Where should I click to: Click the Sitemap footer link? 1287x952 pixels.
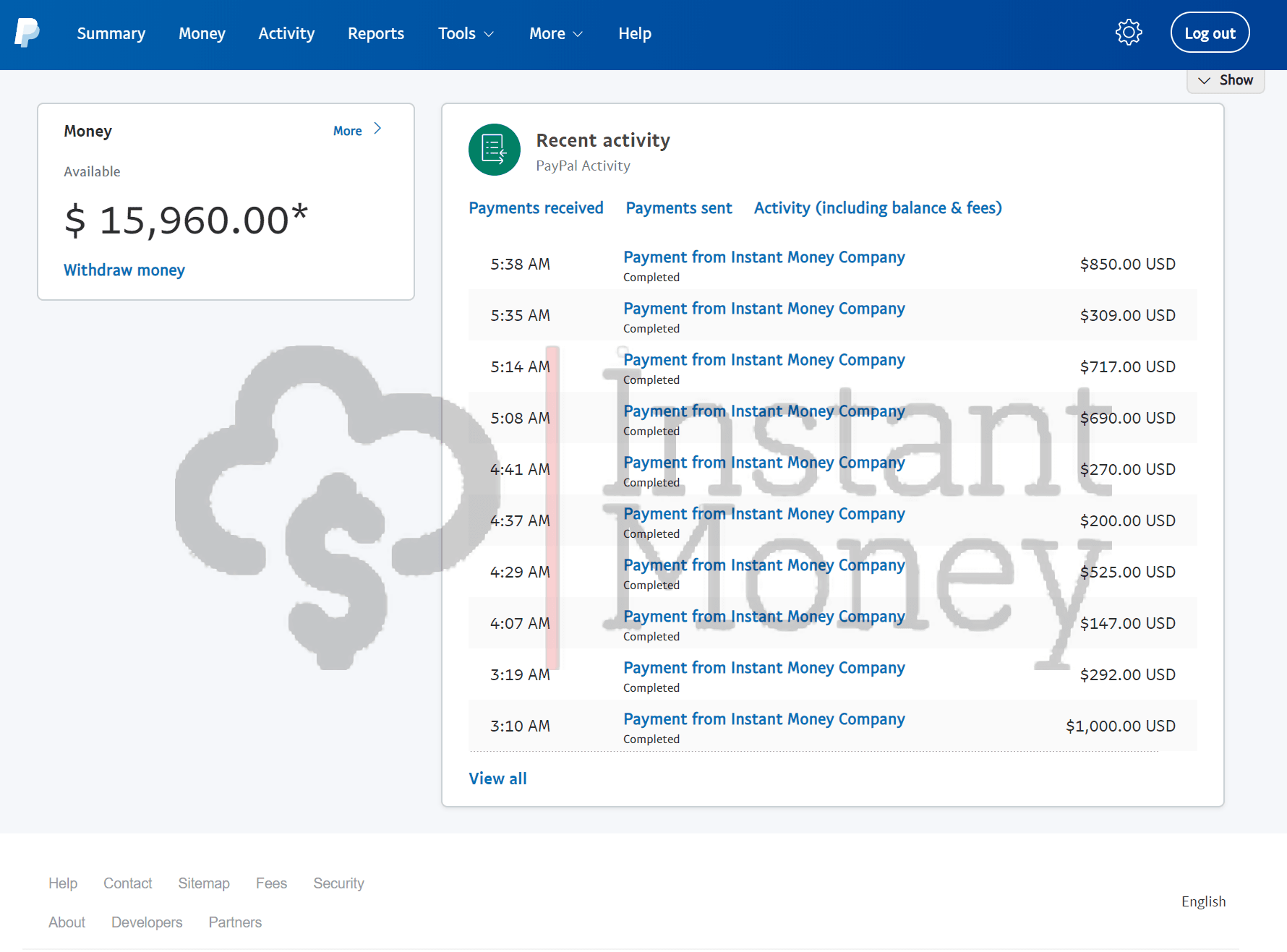coord(204,883)
